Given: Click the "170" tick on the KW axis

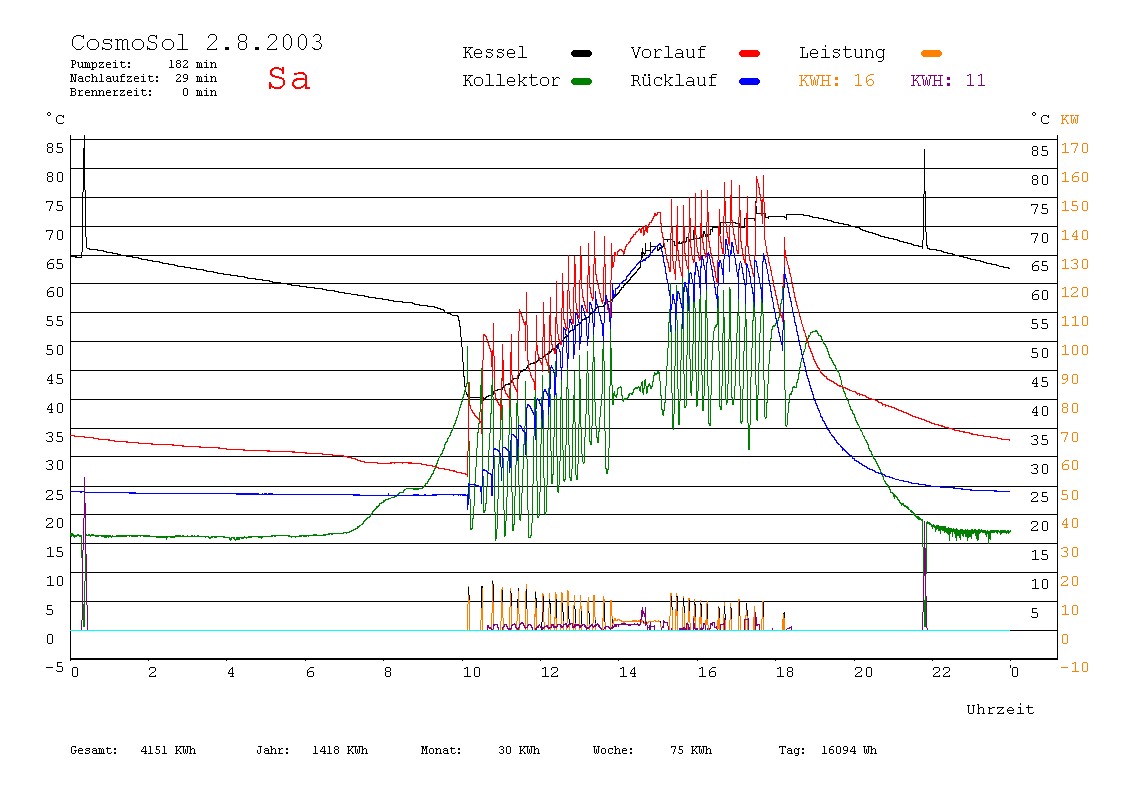Looking at the screenshot, I should point(1075,148).
